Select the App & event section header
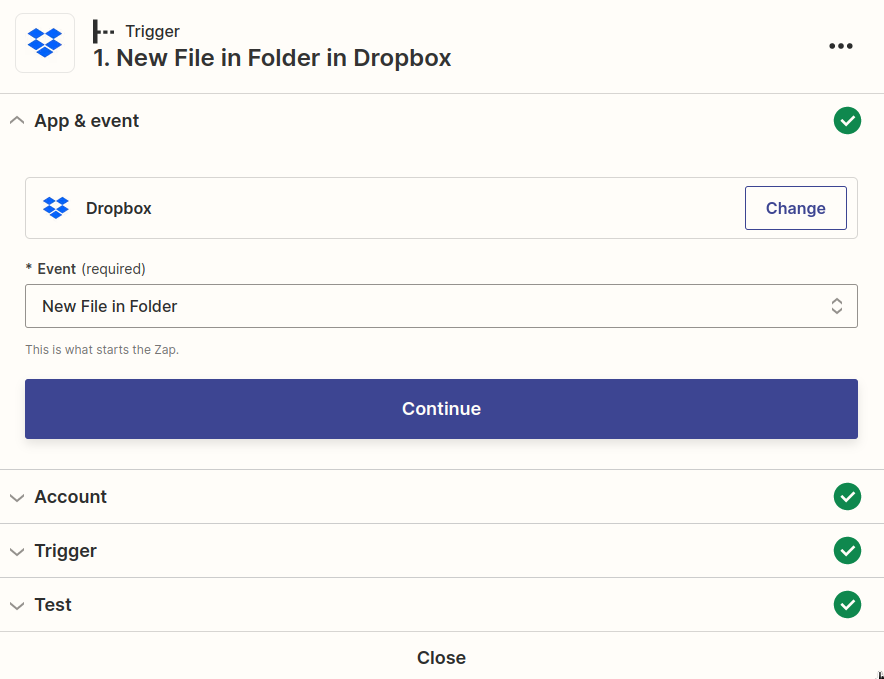This screenshot has height=679, width=884. click(86, 120)
